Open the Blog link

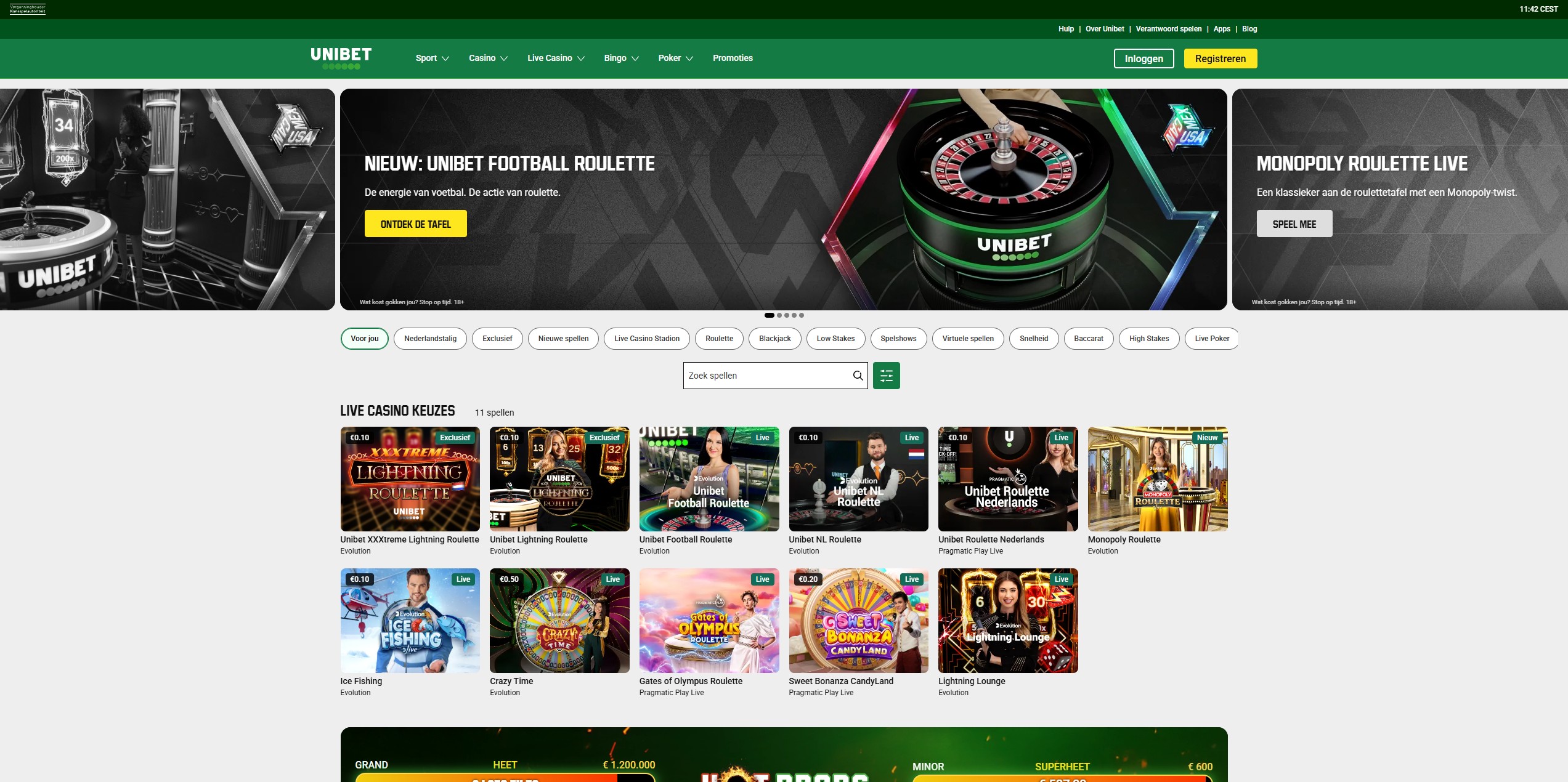coord(1249,29)
